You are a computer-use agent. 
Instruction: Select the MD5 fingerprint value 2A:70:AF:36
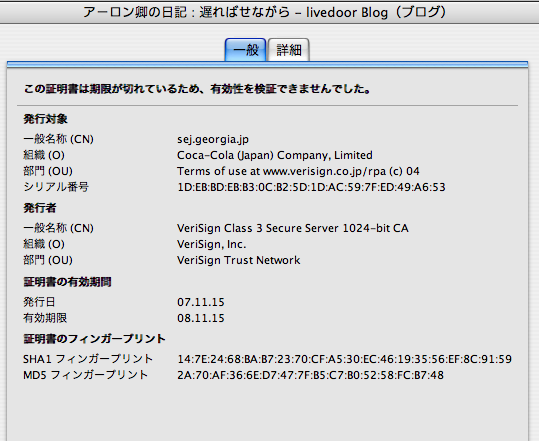[310, 375]
